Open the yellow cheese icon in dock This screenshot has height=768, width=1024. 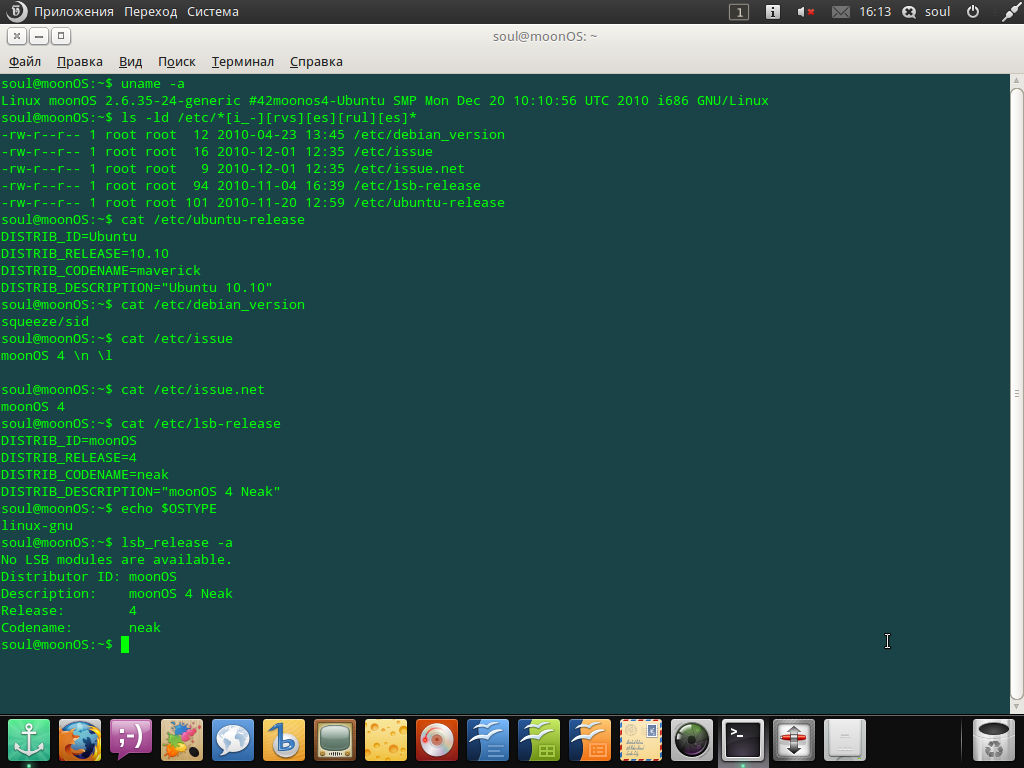(385, 740)
